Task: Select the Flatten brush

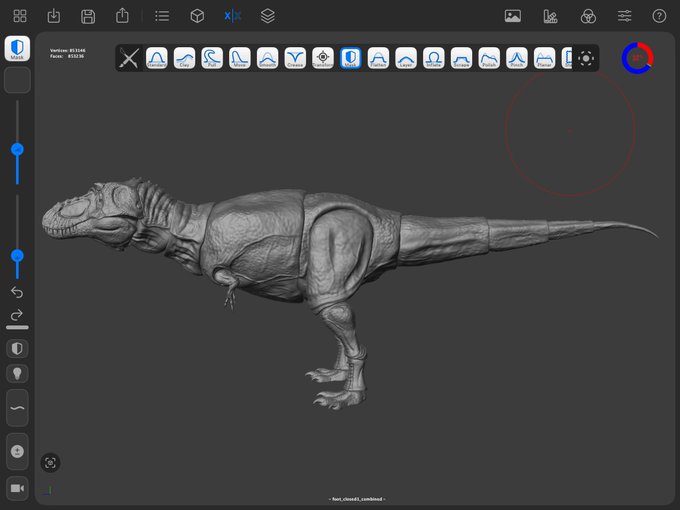Action: click(x=378, y=58)
